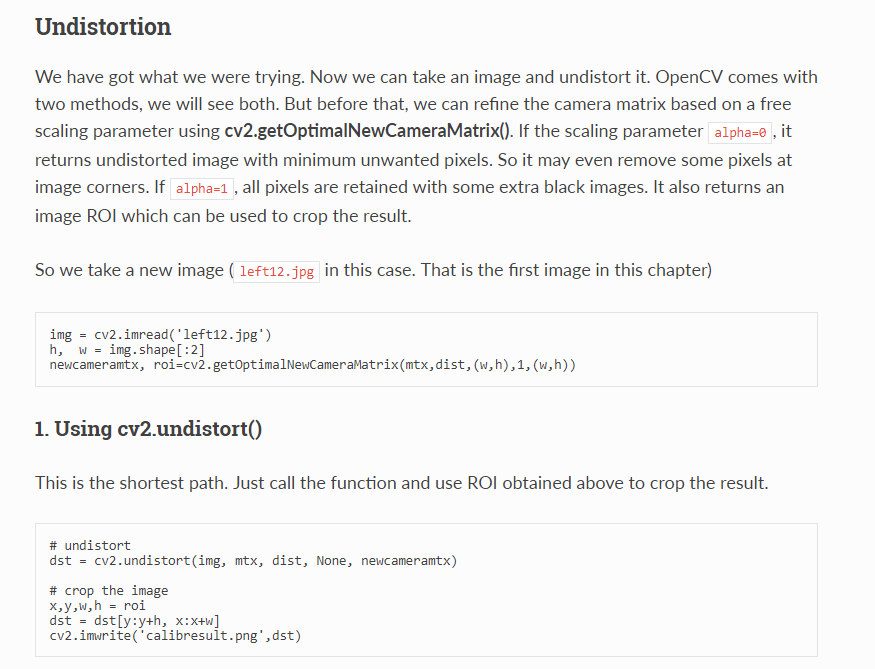
Task: Click the 'image ROI which can be used' line
Action: 223,216
